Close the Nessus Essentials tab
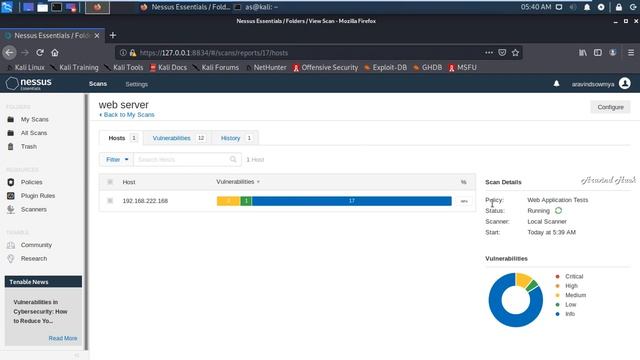The height and width of the screenshot is (360, 640). pyautogui.click(x=97, y=36)
